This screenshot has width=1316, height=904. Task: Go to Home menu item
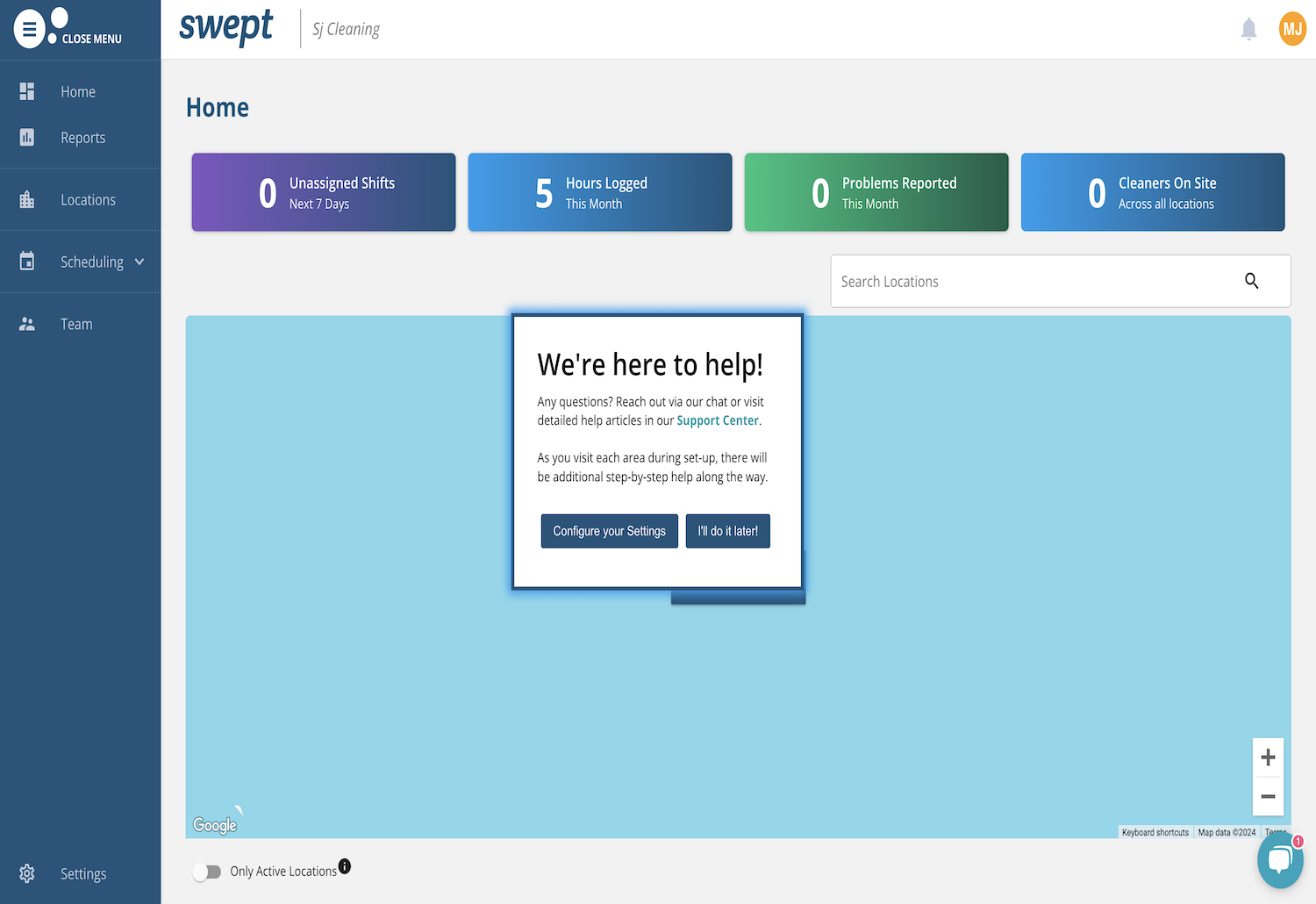tap(80, 91)
